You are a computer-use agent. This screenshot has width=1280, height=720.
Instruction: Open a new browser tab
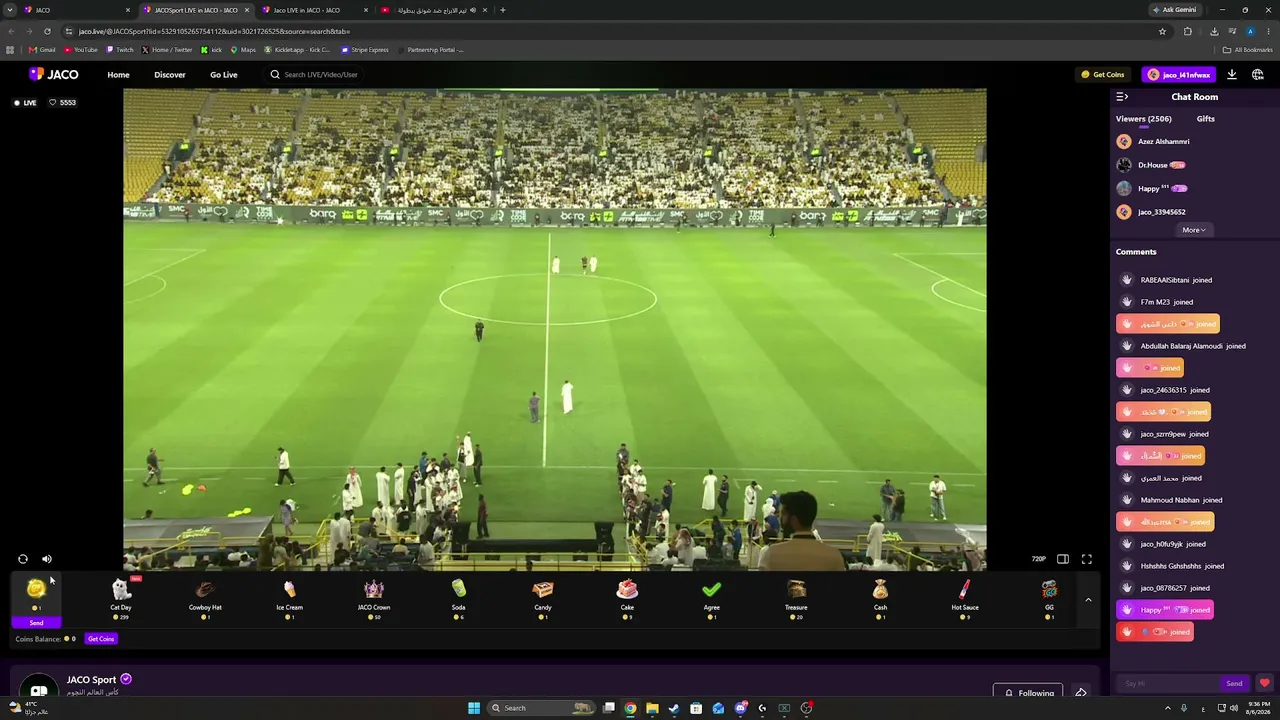coord(503,10)
